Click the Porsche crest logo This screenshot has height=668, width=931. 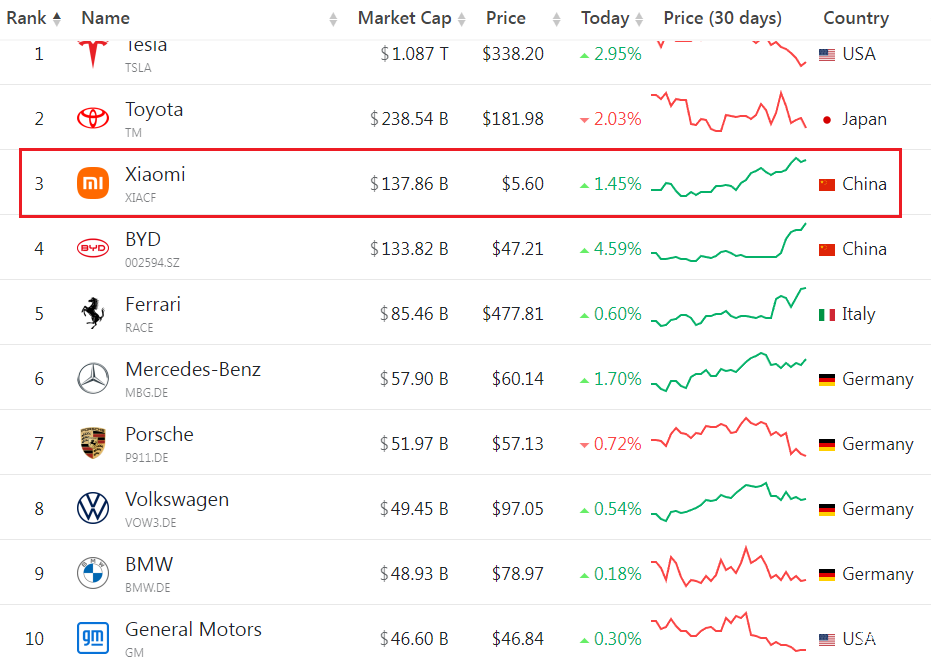[x=93, y=444]
